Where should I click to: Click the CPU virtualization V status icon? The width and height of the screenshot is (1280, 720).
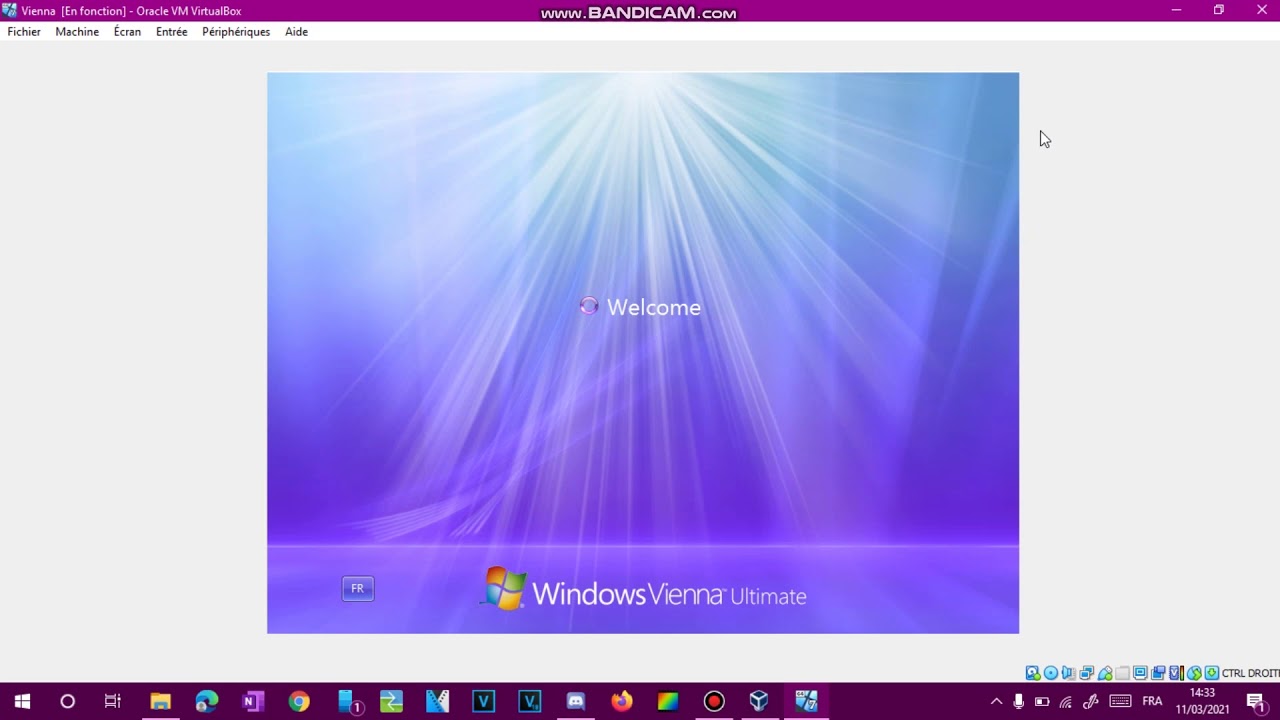point(1176,673)
